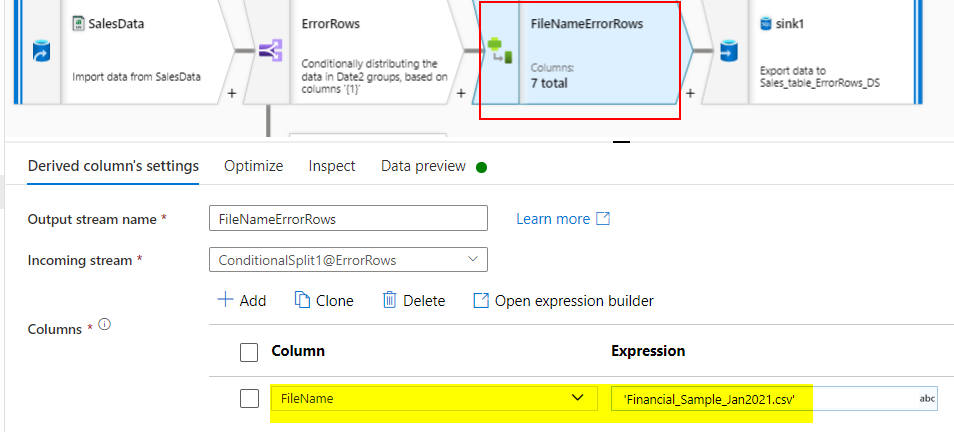The width and height of the screenshot is (954, 432).
Task: Click the ErrorRows conditional split icon
Action: click(270, 51)
